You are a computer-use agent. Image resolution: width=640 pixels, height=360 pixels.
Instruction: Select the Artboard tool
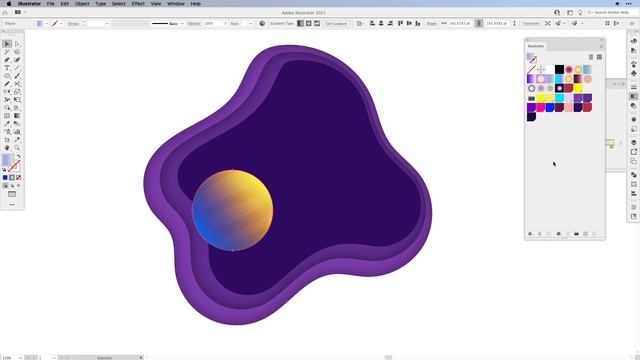click(7, 140)
